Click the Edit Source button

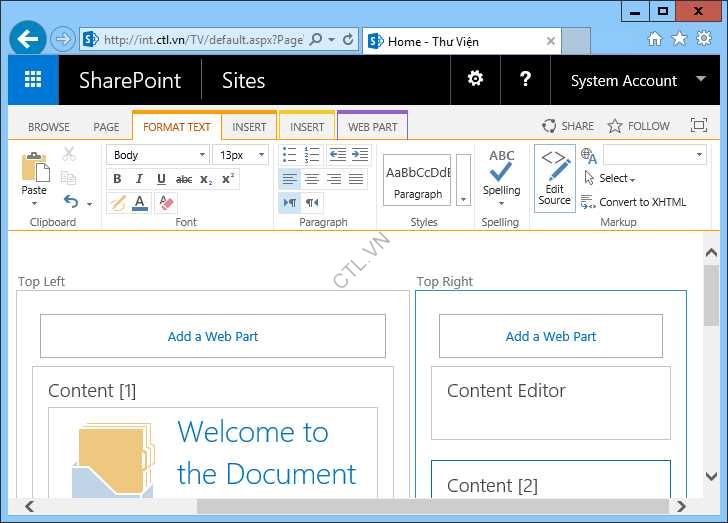click(x=554, y=178)
